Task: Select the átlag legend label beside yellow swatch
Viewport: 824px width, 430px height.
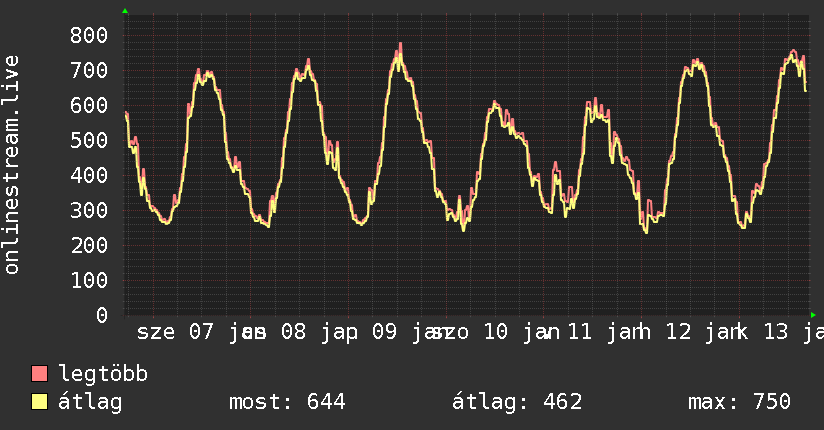Action: point(90,402)
